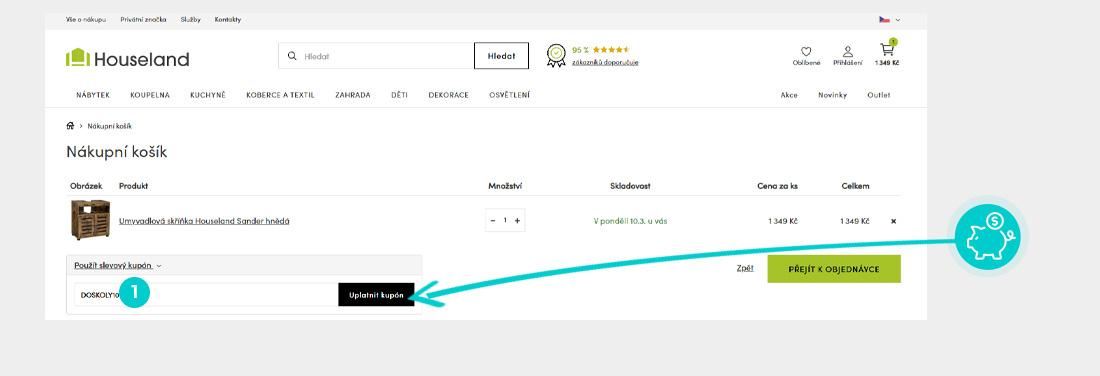The height and width of the screenshot is (376, 1100).
Task: Open the Koupelna menu
Action: tap(150, 95)
